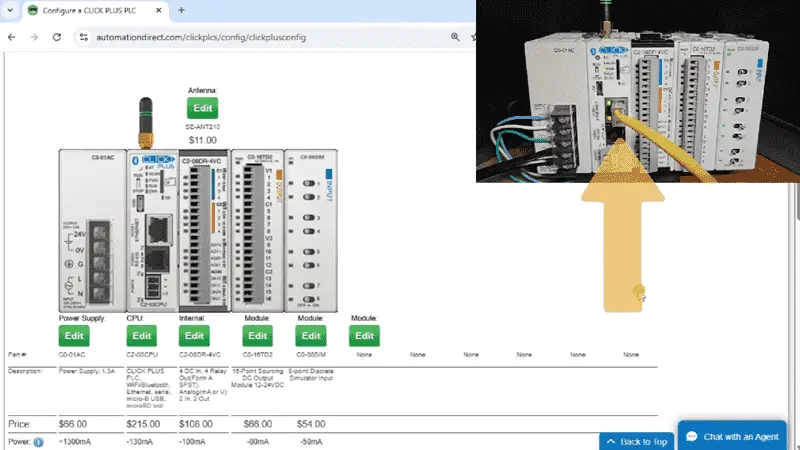800x450 pixels.
Task: Click the C0-16TD2 output module image
Action: [258, 231]
